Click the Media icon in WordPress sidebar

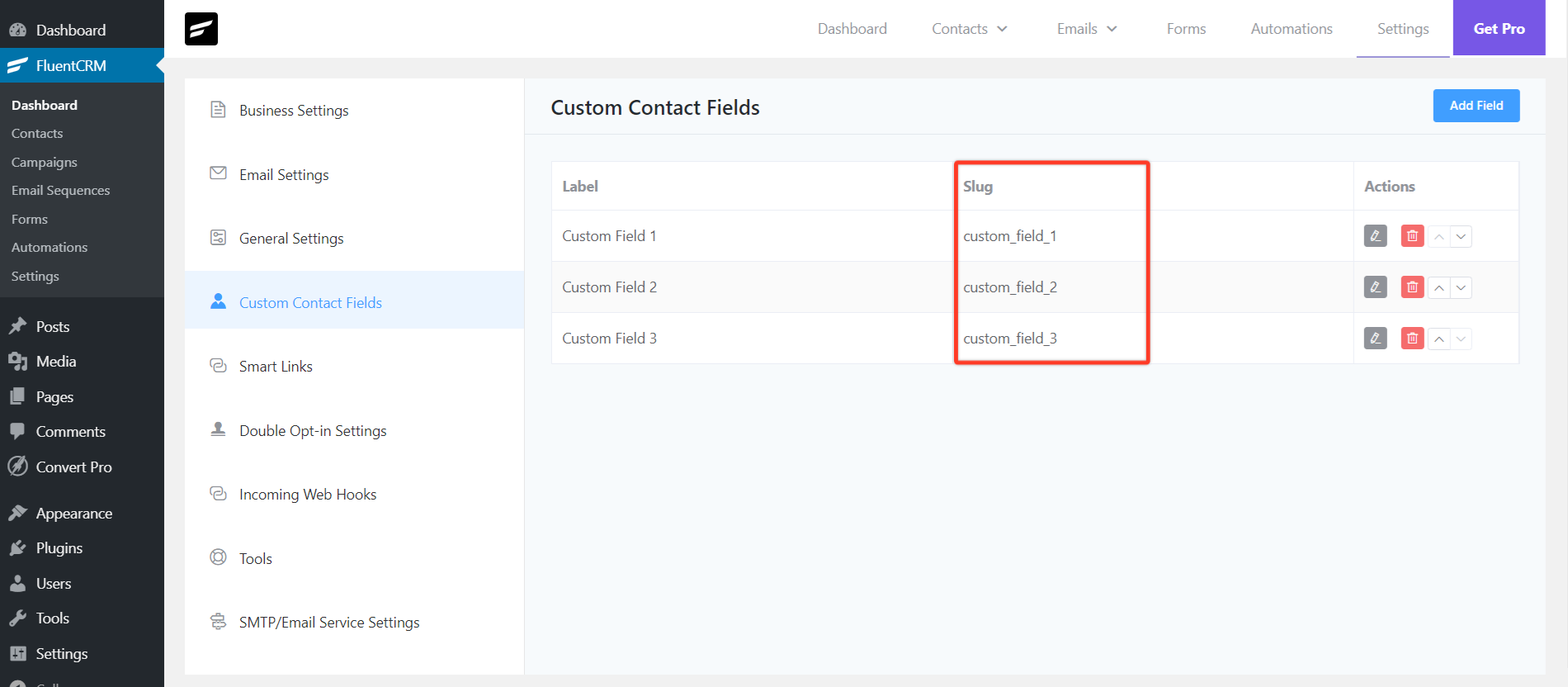tap(18, 362)
